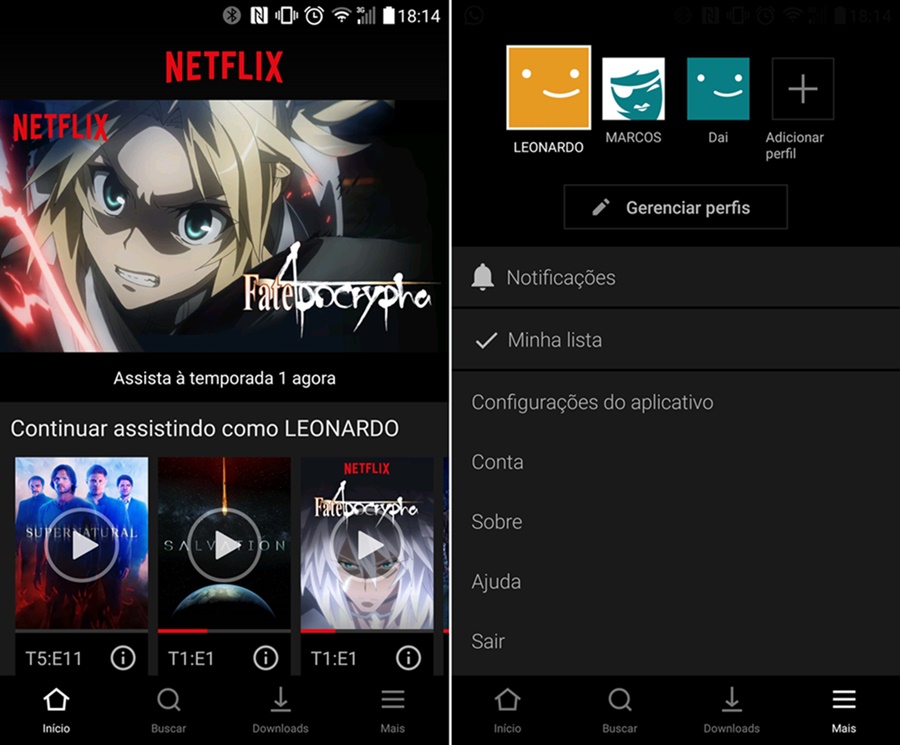The width and height of the screenshot is (900, 745).
Task: Open info icon for Fate/Apocrypha T1:E1
Action: (409, 658)
